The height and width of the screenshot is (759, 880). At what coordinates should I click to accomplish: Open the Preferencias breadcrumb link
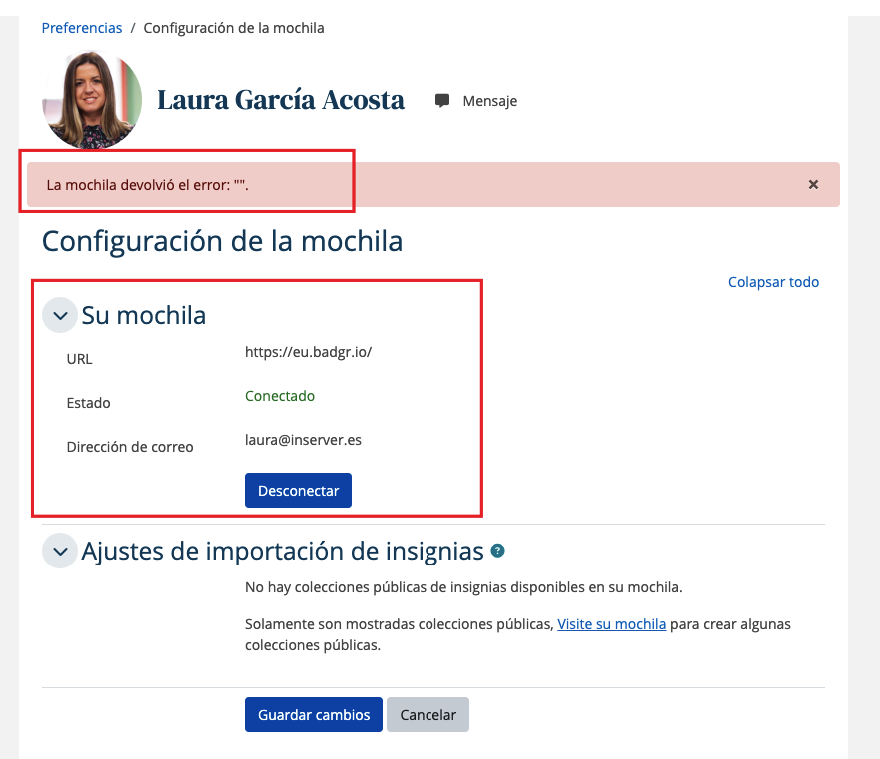coord(82,28)
